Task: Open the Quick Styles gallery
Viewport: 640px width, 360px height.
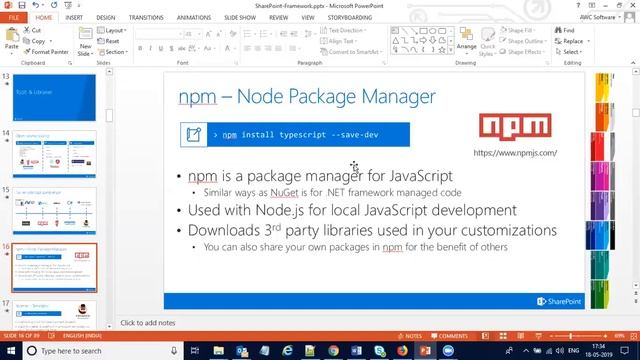Action: pos(487,42)
